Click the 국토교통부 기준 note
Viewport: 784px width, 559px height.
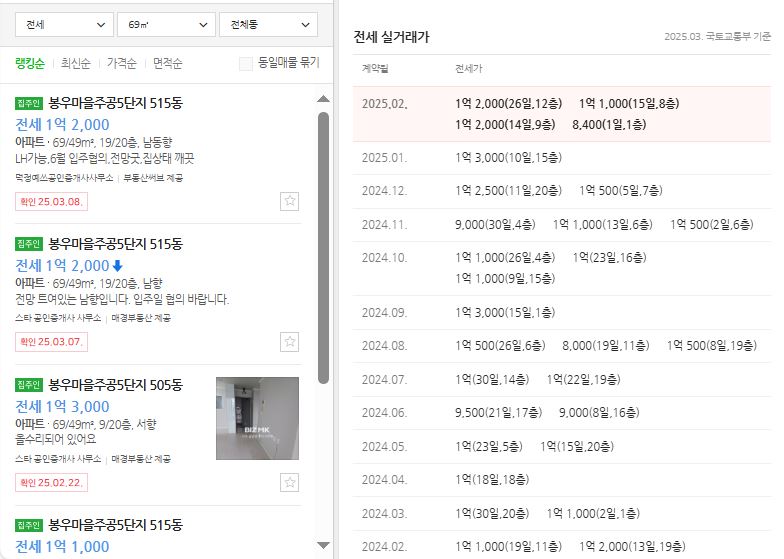pyautogui.click(x=718, y=36)
